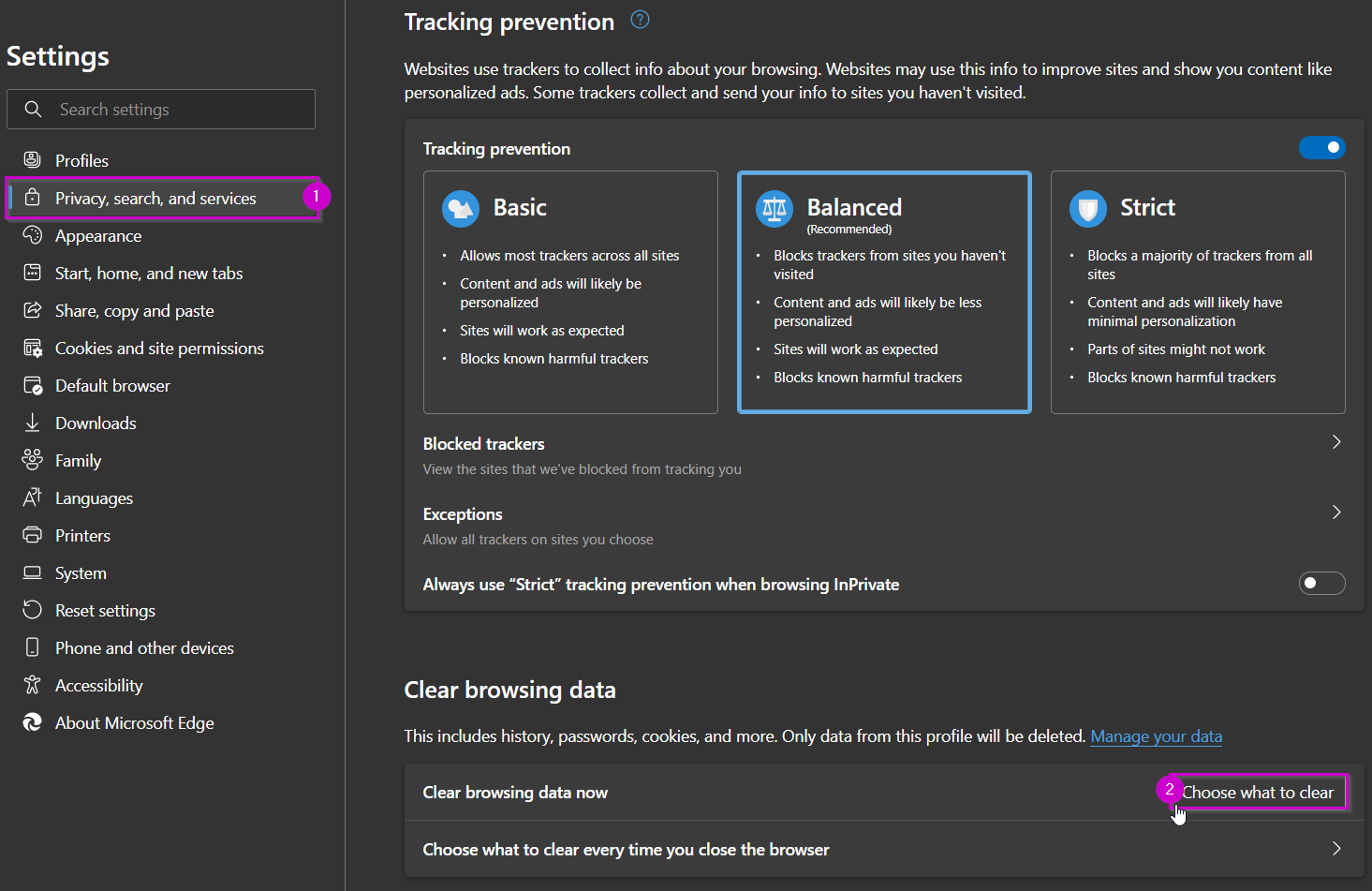Expand clear-on-close browser options chevron
Image resolution: width=1372 pixels, height=891 pixels.
coord(1336,849)
